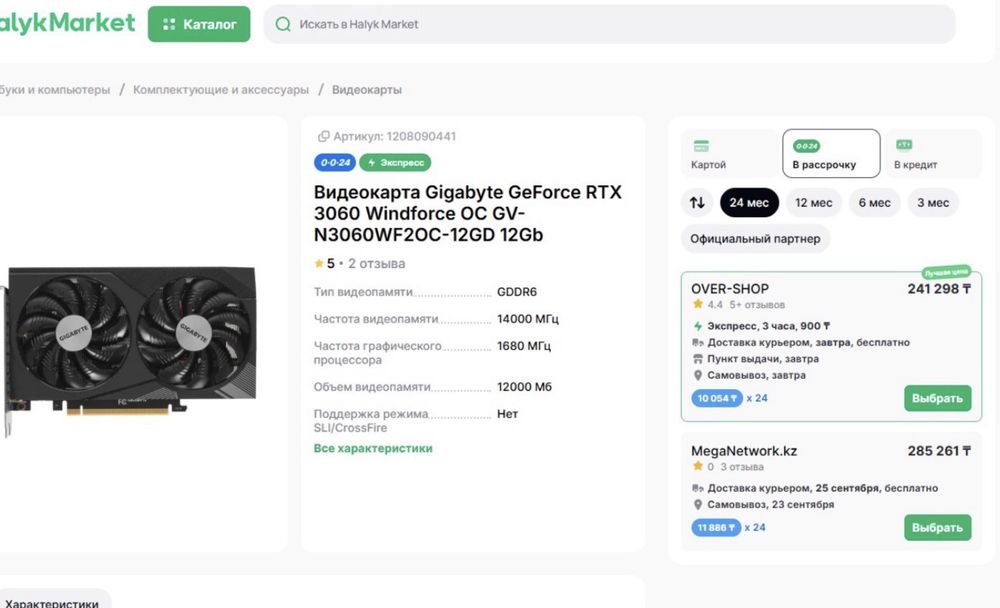
Task: Open the Каталог menu button
Action: pyautogui.click(x=199, y=24)
